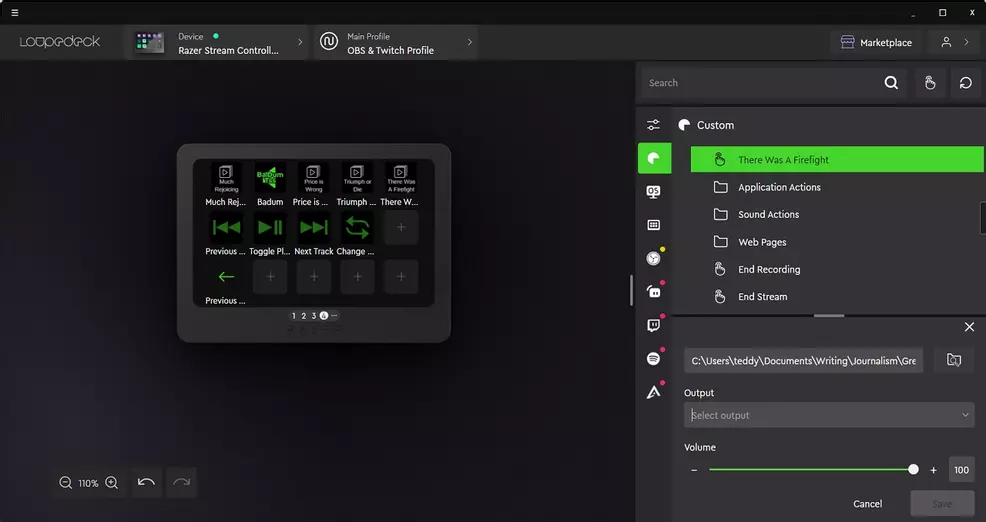
Task: Open the Marketplace
Action: [876, 42]
